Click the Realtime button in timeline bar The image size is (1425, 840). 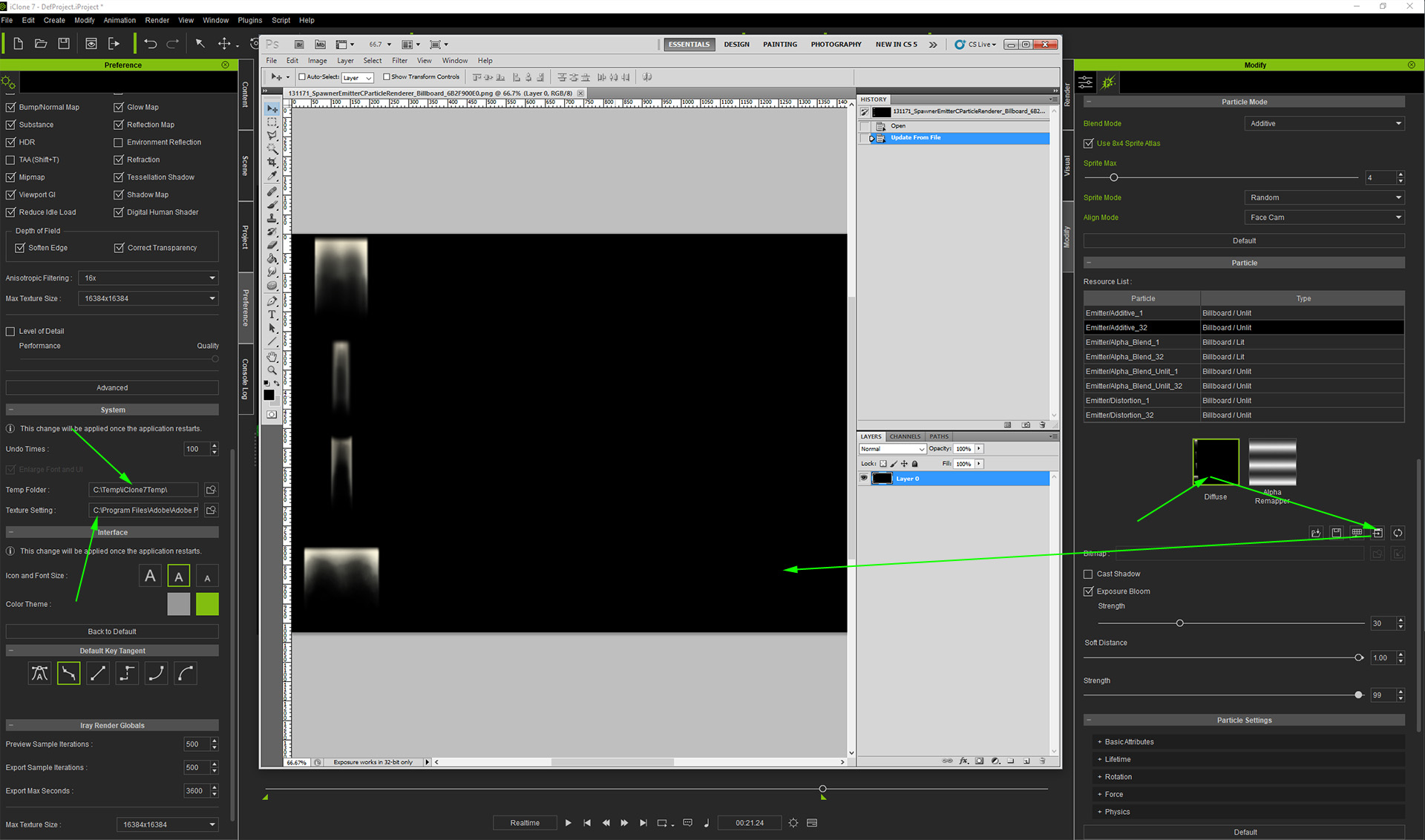point(525,823)
